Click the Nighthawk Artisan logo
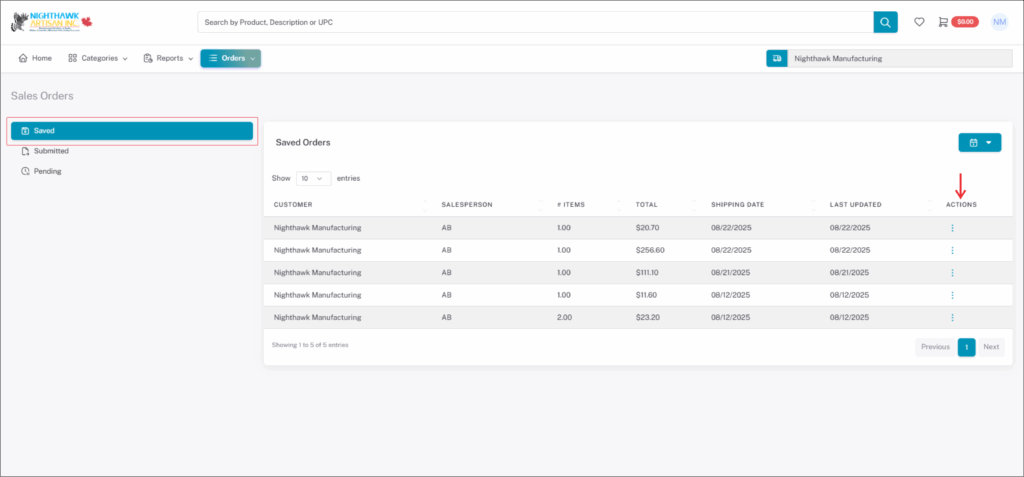Viewport: 1024px width, 477px height. [x=52, y=21]
